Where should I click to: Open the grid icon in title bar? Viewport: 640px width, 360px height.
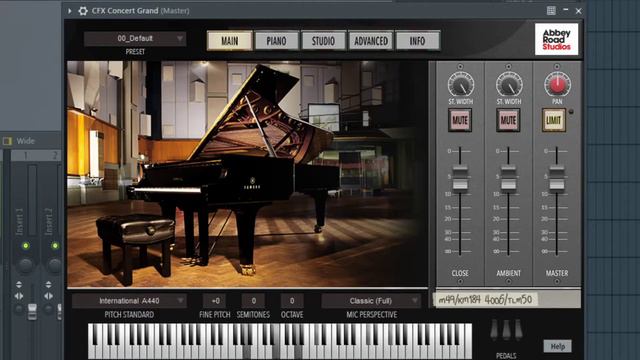(x=551, y=11)
